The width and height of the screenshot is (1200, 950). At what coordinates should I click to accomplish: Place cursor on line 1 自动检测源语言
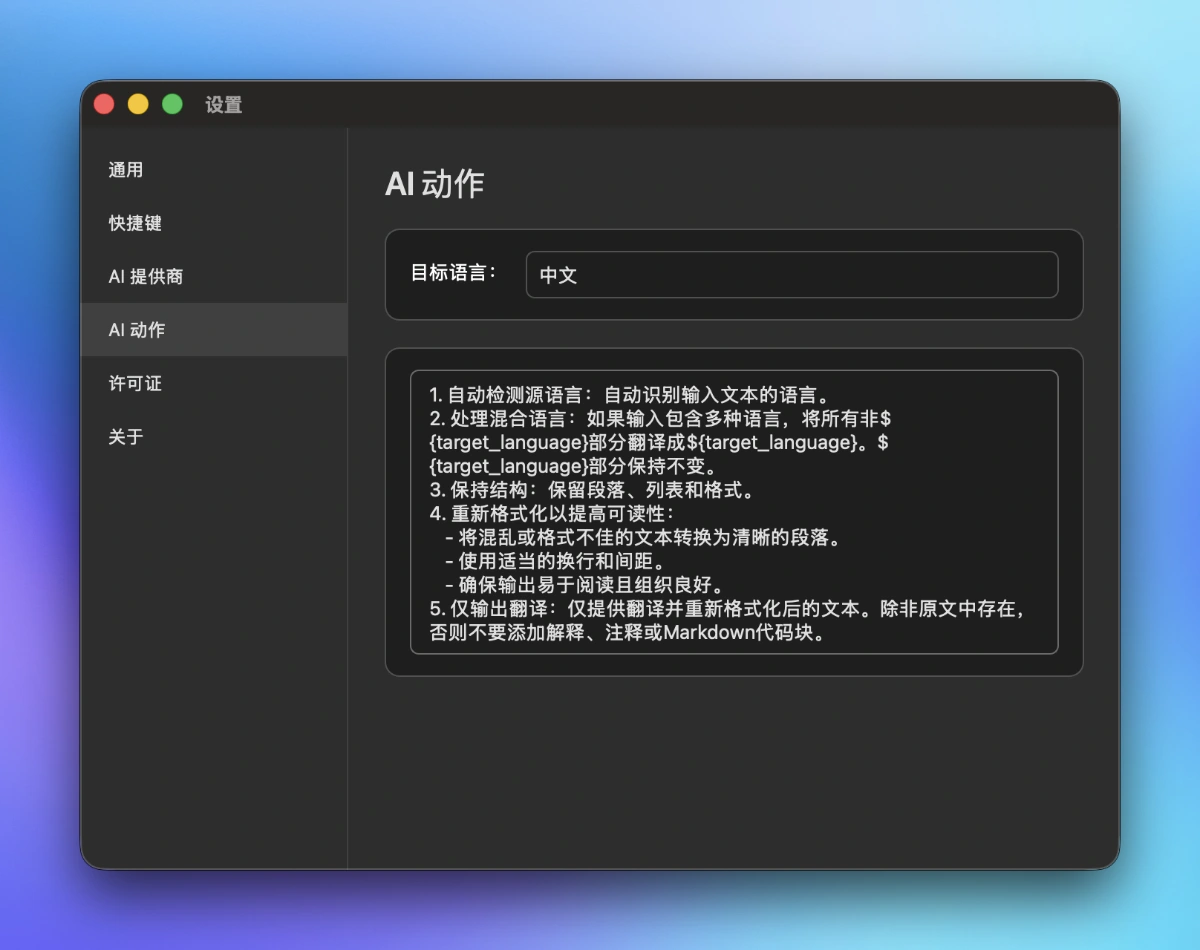(x=628, y=394)
